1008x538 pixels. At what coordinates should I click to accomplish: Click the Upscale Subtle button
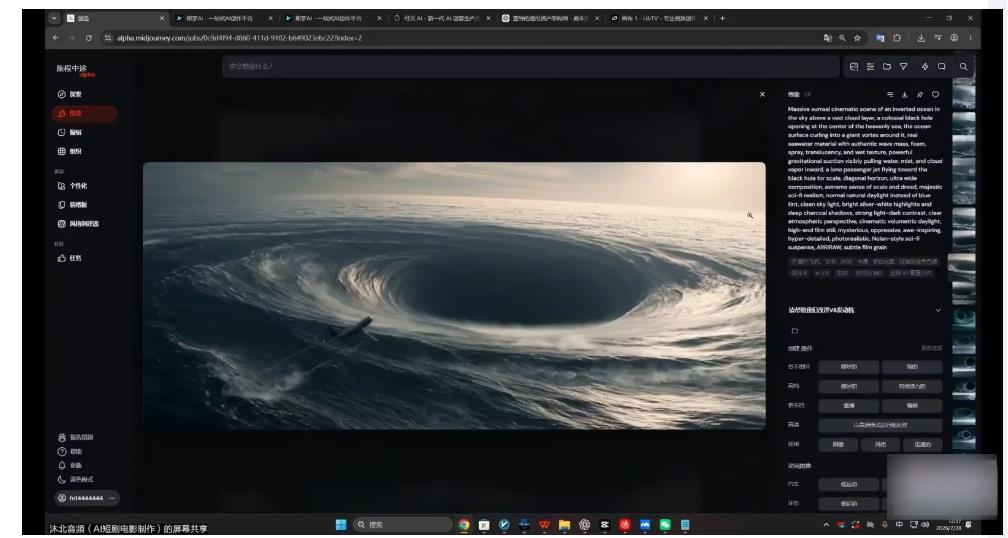[849, 386]
